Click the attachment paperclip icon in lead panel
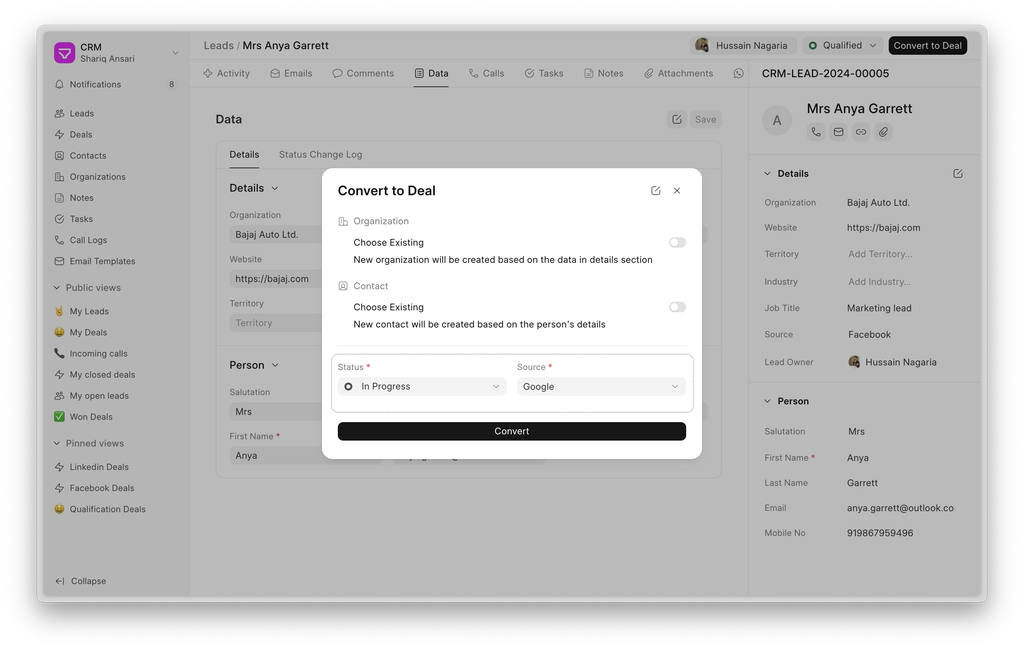 click(883, 132)
